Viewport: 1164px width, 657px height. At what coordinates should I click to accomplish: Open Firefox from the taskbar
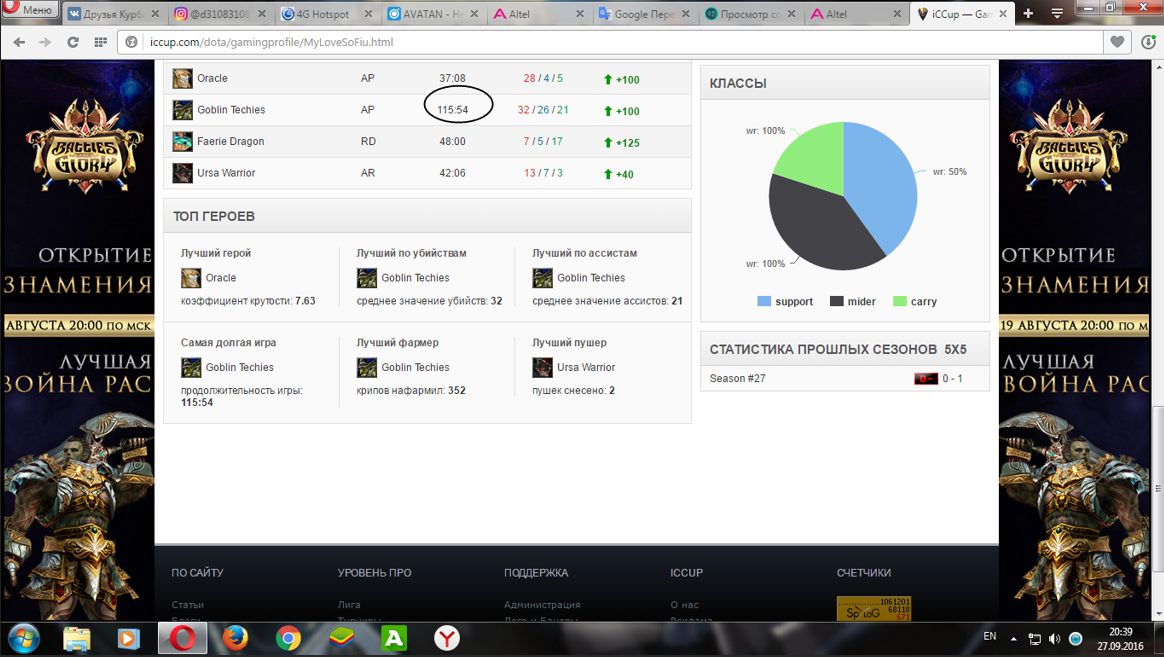point(235,638)
